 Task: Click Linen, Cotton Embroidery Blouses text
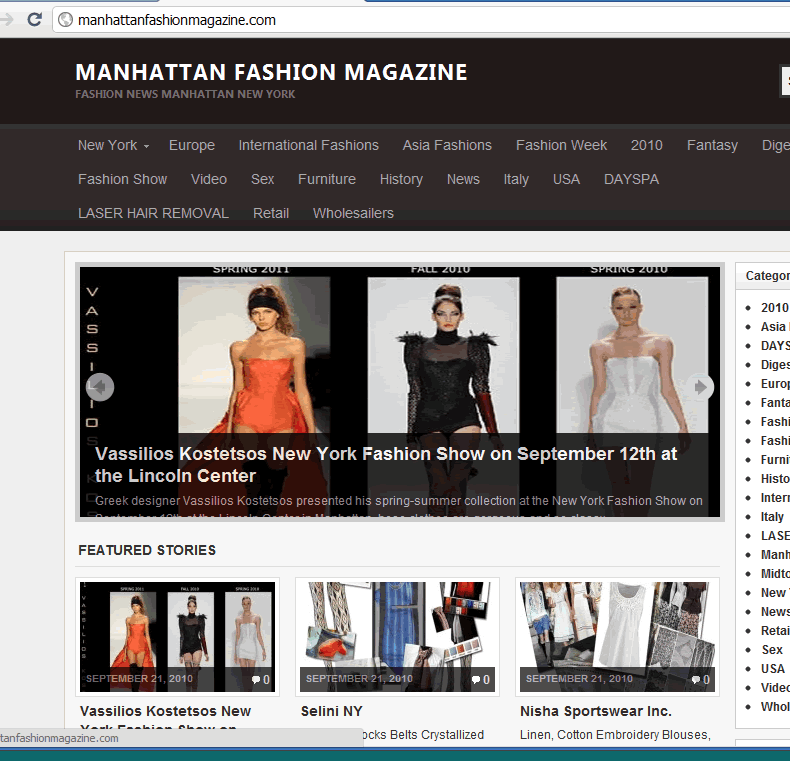(x=615, y=735)
